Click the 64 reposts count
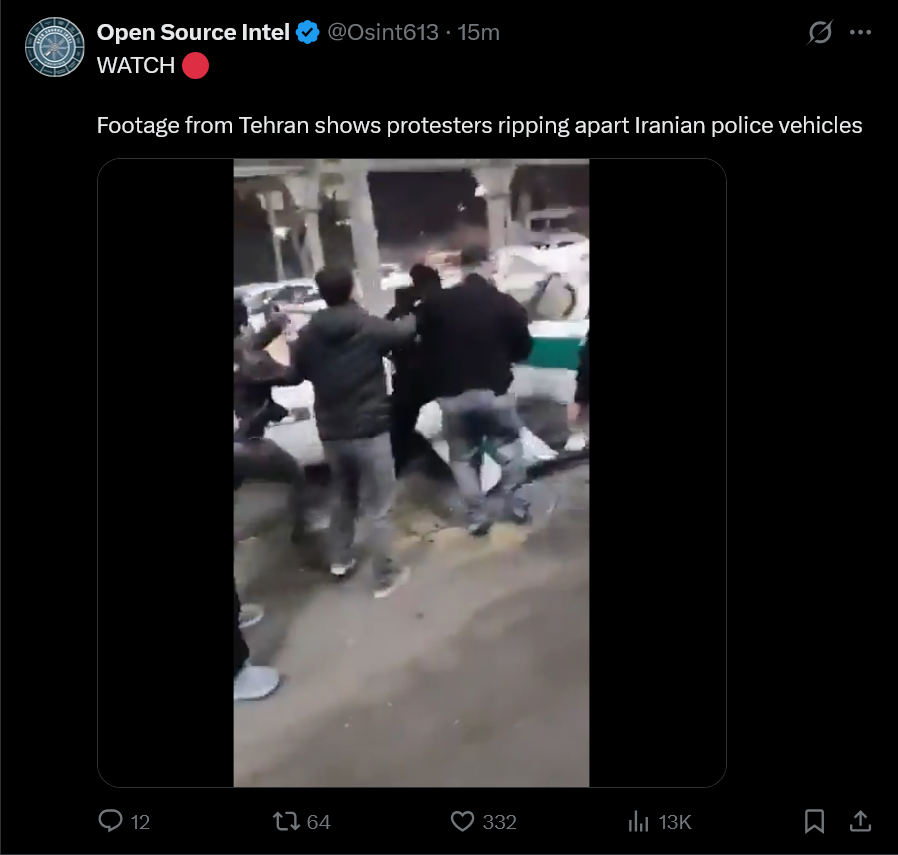This screenshot has width=898, height=855. tap(318, 822)
